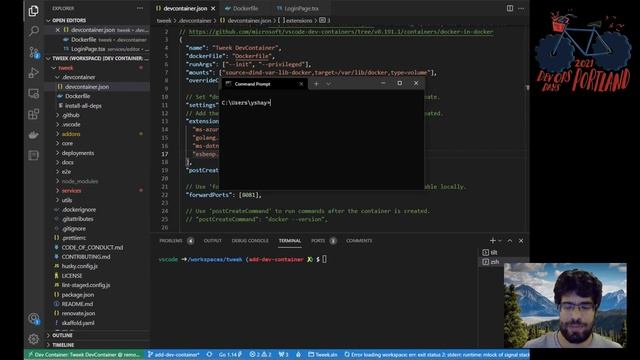
Task: Open README.md in the file tree
Action: [77, 304]
